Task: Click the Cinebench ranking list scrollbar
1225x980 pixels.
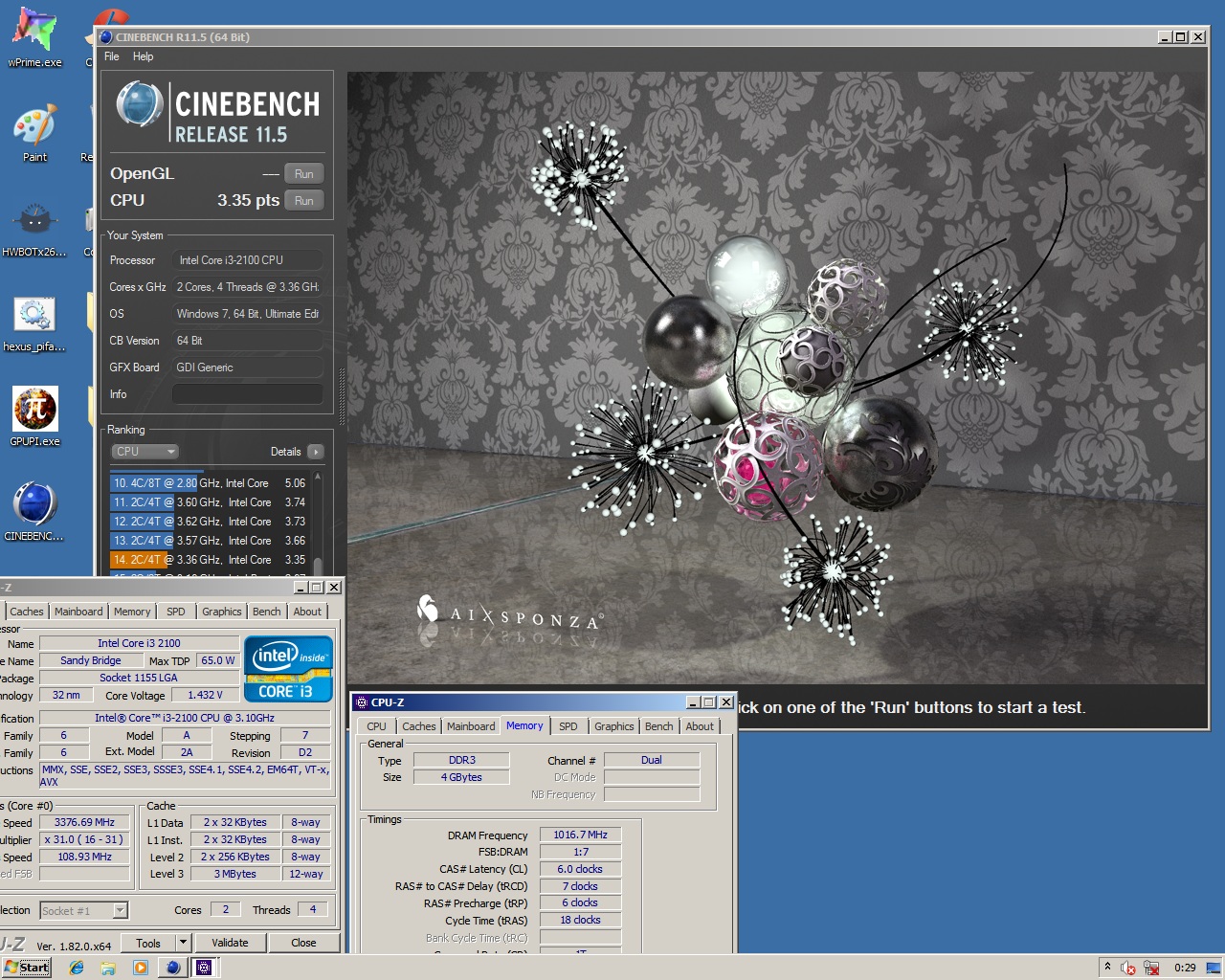Action: (x=318, y=523)
